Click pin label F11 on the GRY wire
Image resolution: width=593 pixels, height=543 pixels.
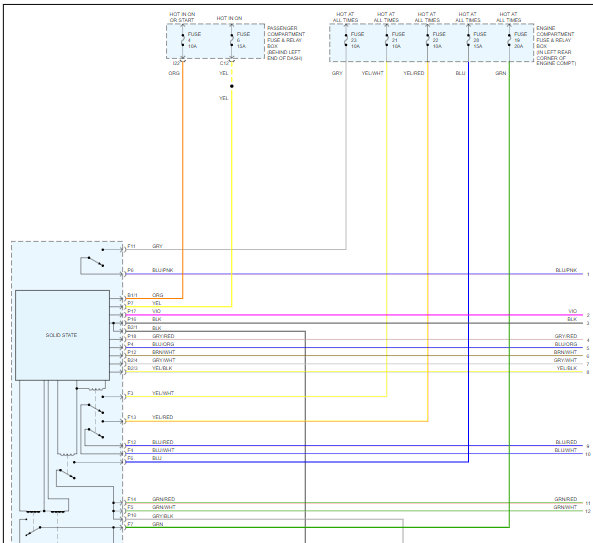131,246
